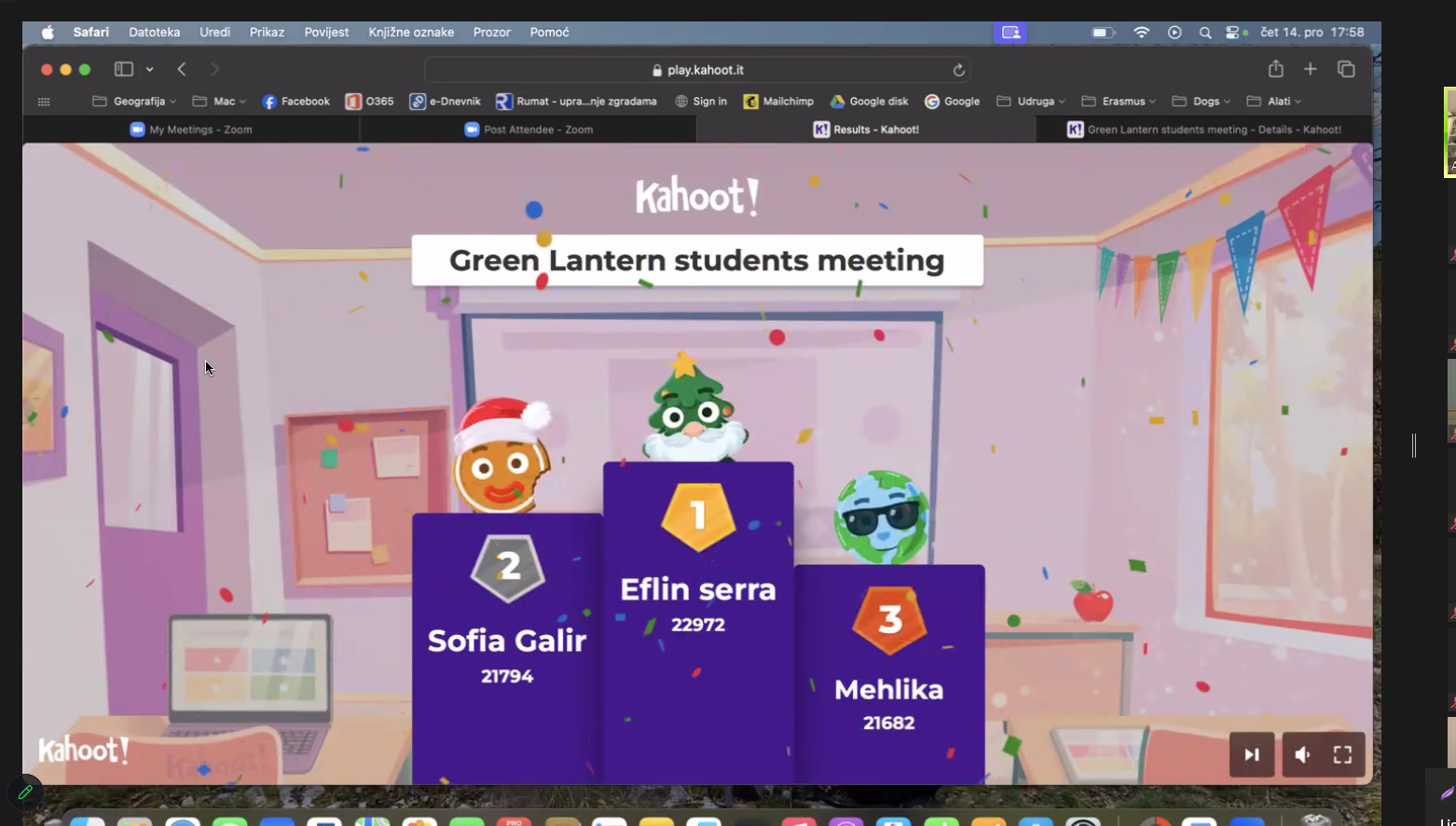Open the Prikaz menu
Viewport: 1456px width, 826px height.
[267, 33]
